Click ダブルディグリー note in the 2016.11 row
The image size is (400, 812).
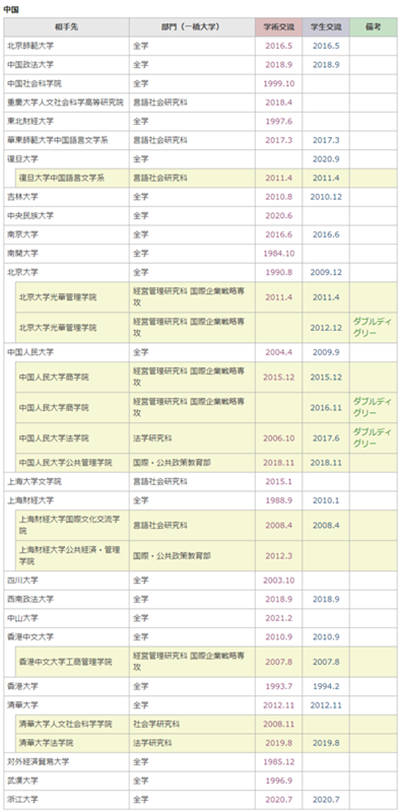point(372,408)
